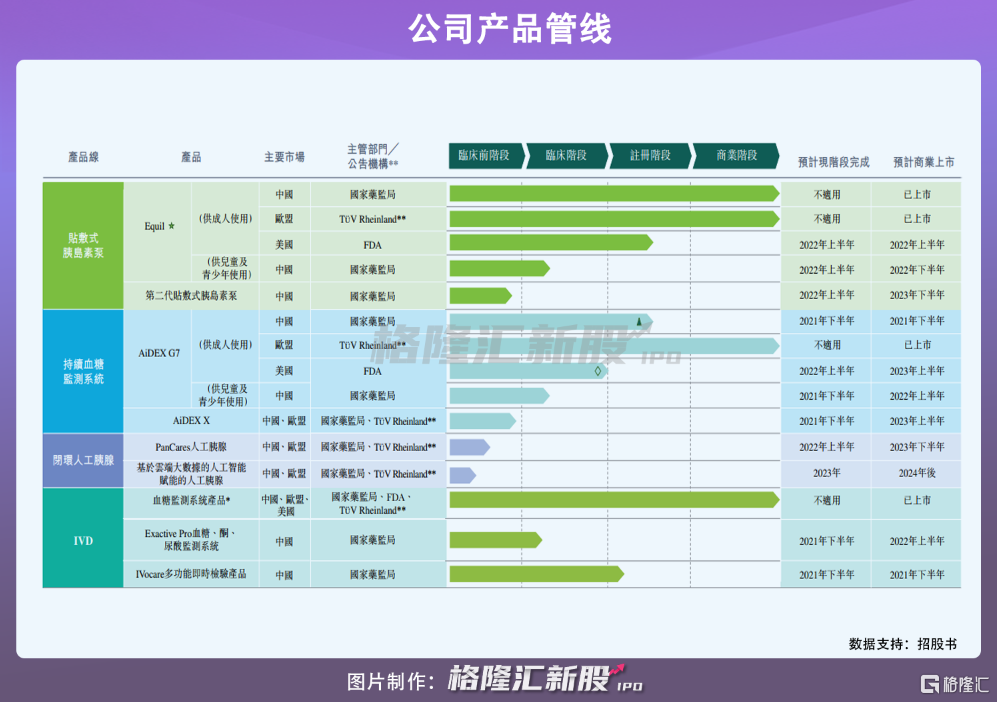The height and width of the screenshot is (702, 997).
Task: Click the 格隆汇新股 IPO logo in footer
Action: pyautogui.click(x=545, y=680)
